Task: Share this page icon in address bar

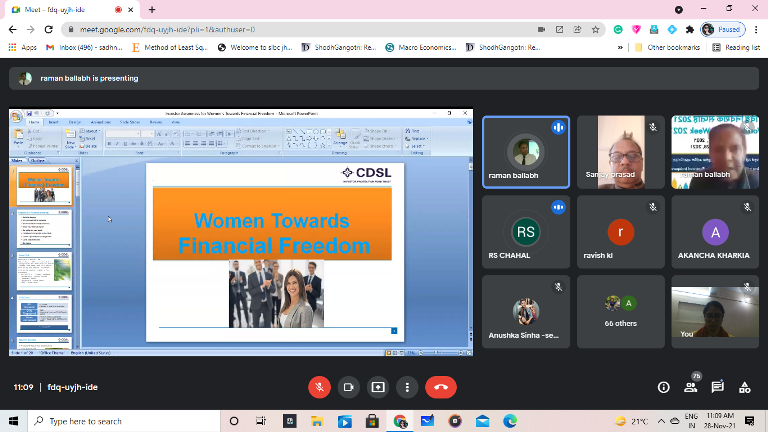Action: coord(577,29)
